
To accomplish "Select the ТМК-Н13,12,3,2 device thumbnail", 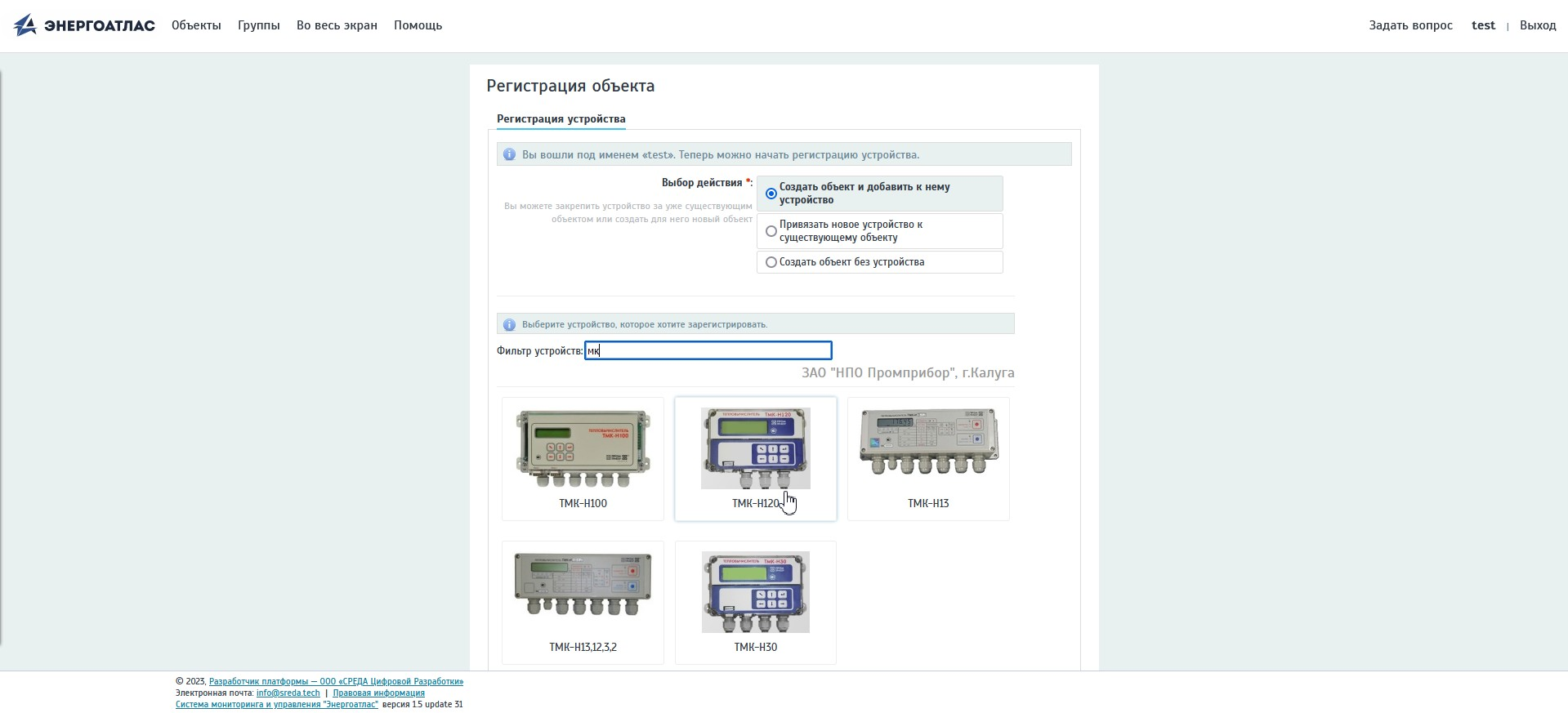I will [x=583, y=585].
